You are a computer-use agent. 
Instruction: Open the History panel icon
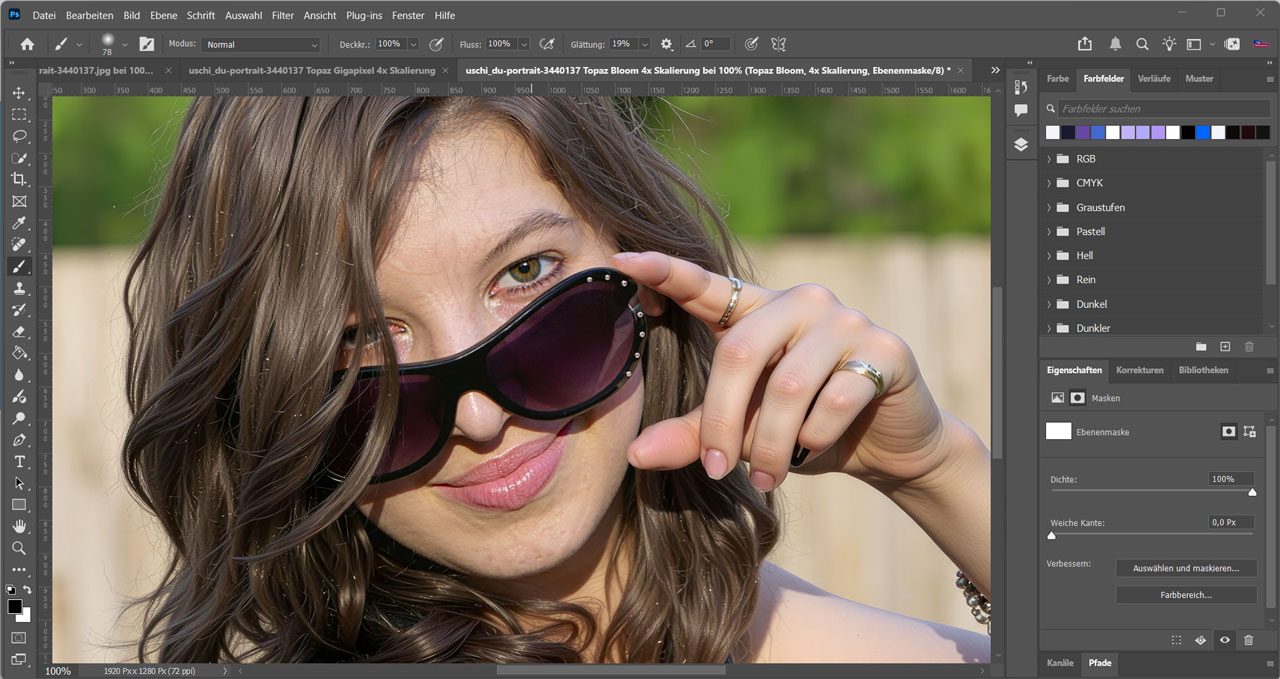[1021, 87]
